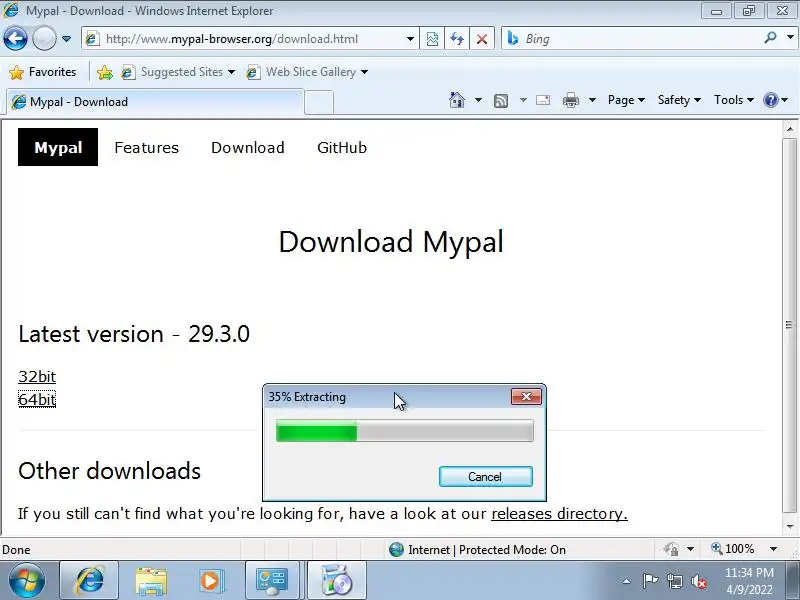Open the 100% zoom level control

point(733,549)
